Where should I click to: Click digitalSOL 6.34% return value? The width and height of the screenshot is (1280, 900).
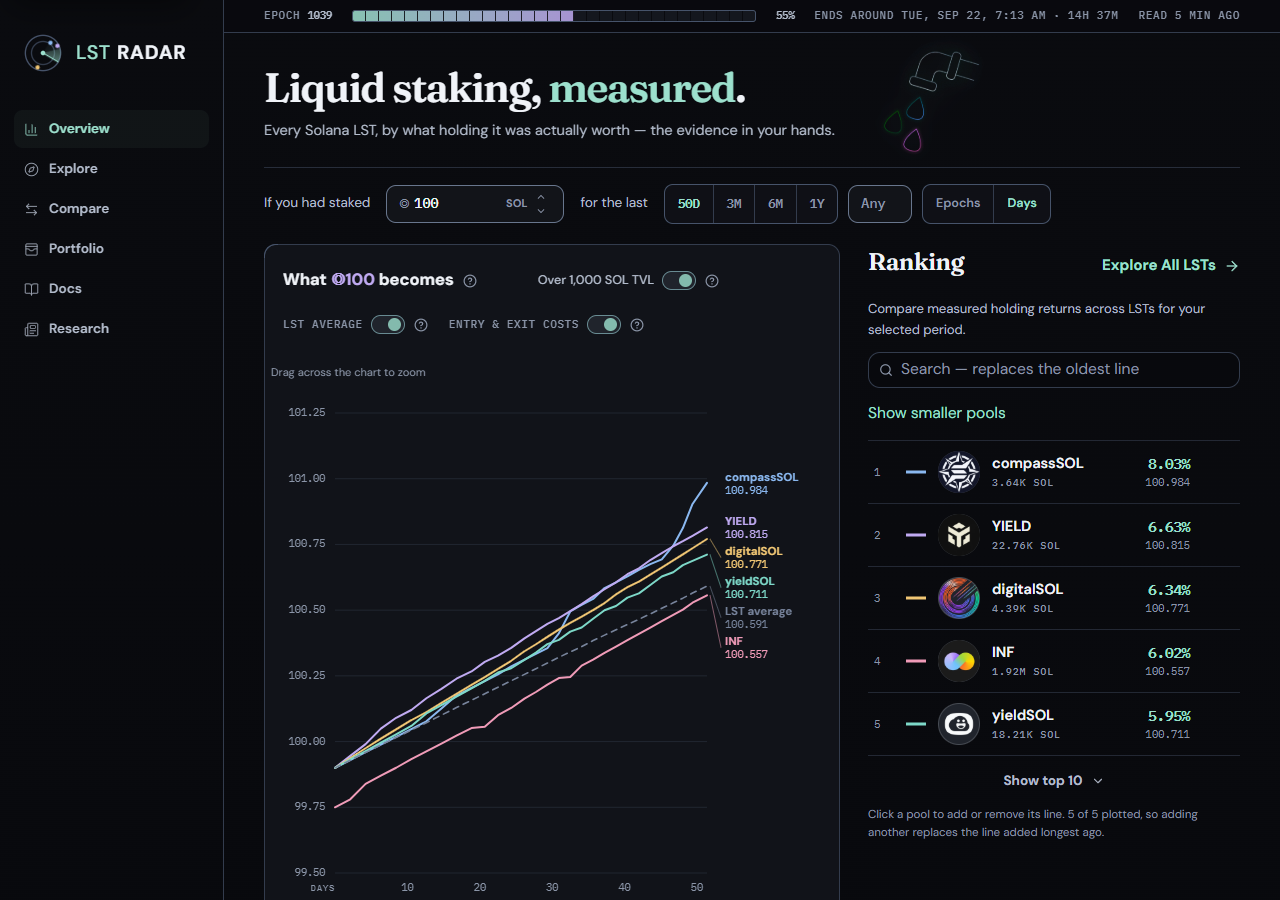click(x=1168, y=590)
